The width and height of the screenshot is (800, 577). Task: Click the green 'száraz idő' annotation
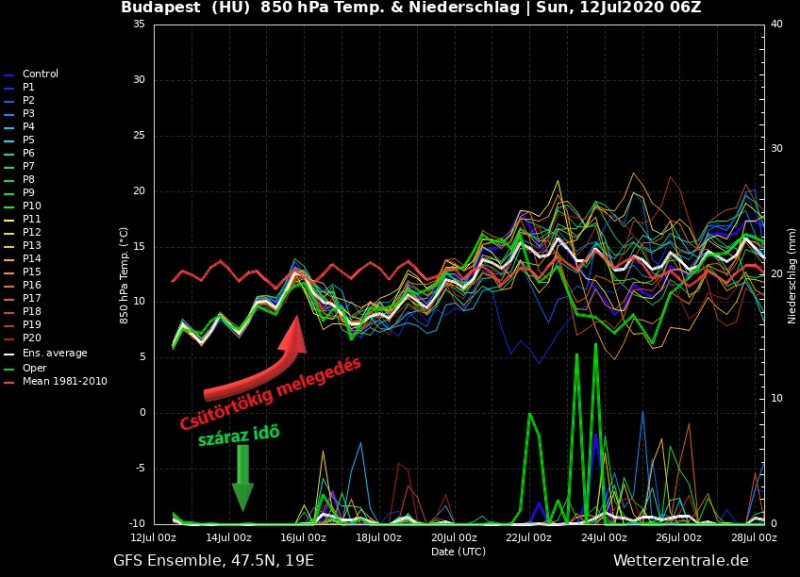(x=238, y=434)
